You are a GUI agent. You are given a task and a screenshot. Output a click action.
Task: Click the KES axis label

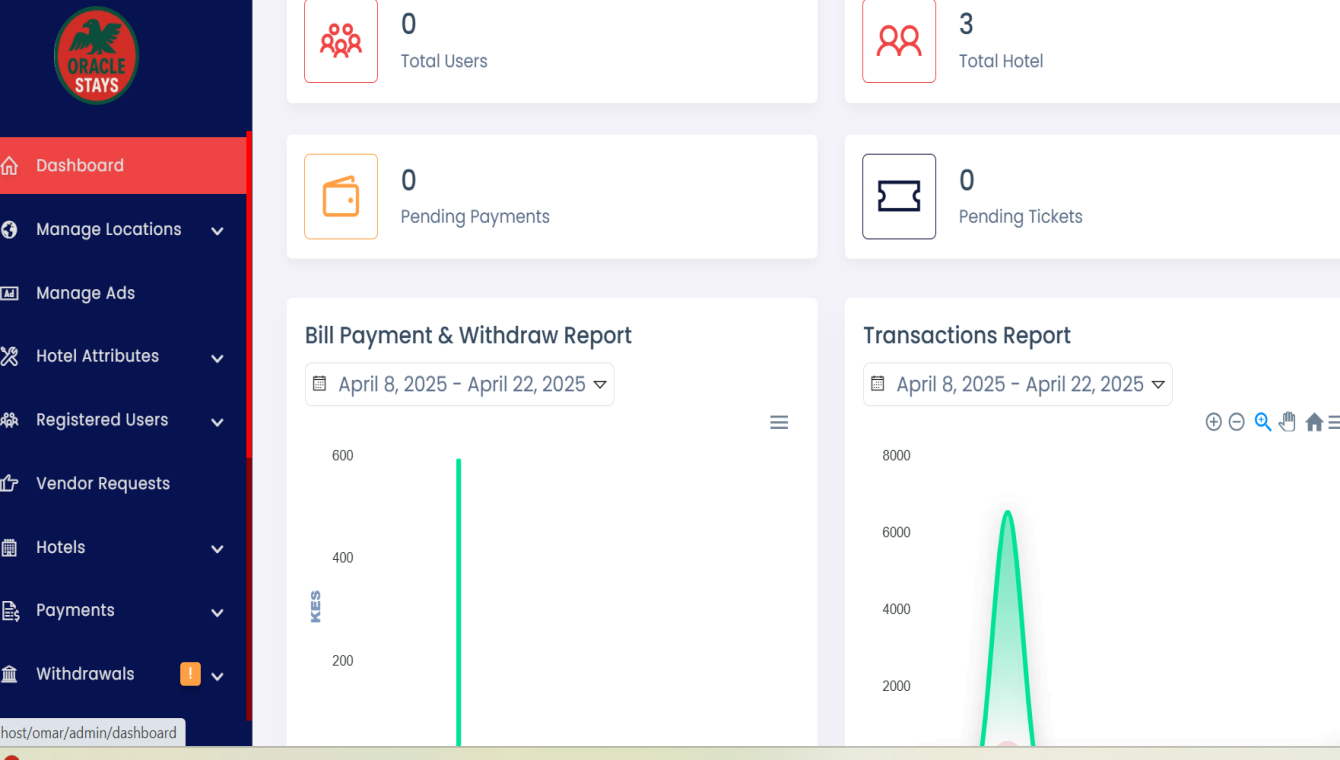coord(316,607)
